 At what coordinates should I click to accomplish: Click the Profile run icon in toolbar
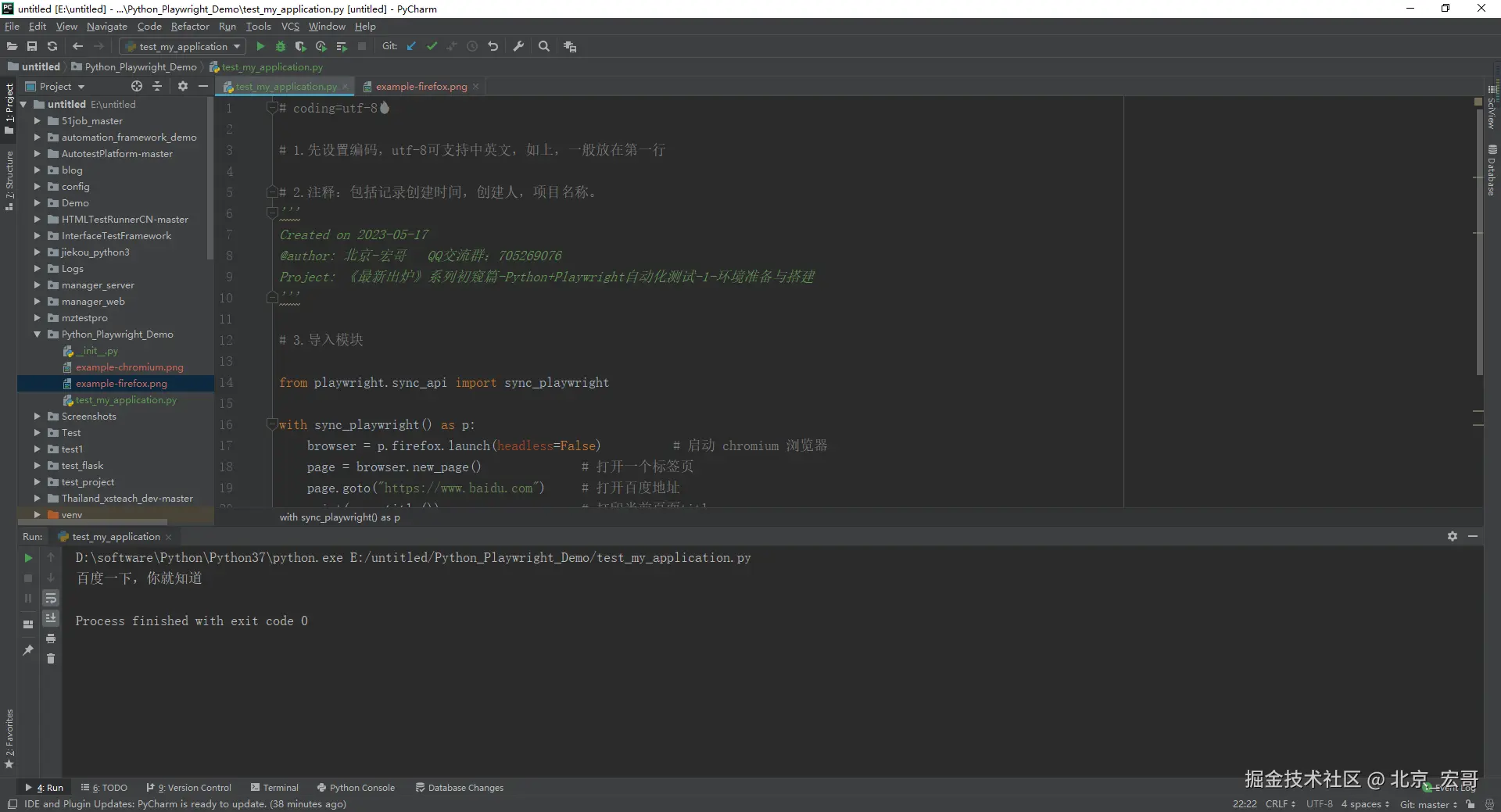(321, 47)
